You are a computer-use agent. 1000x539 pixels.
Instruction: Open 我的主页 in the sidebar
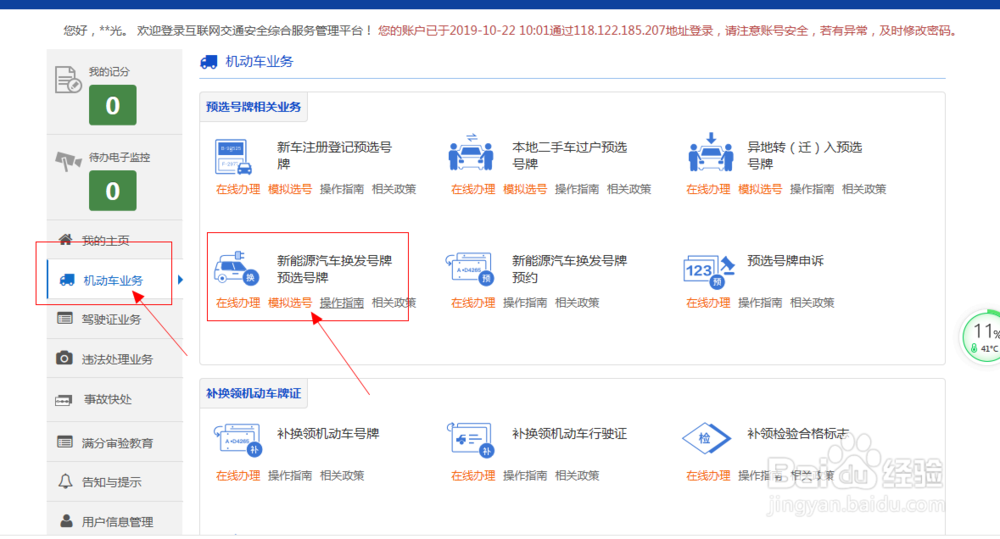[x=105, y=240]
